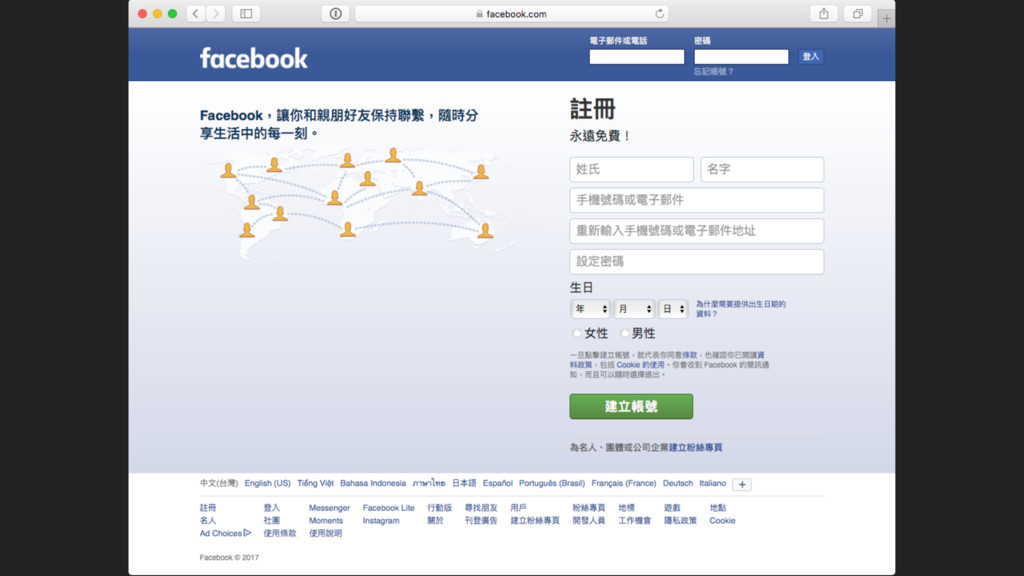Click the 登入 button in header

coord(810,57)
